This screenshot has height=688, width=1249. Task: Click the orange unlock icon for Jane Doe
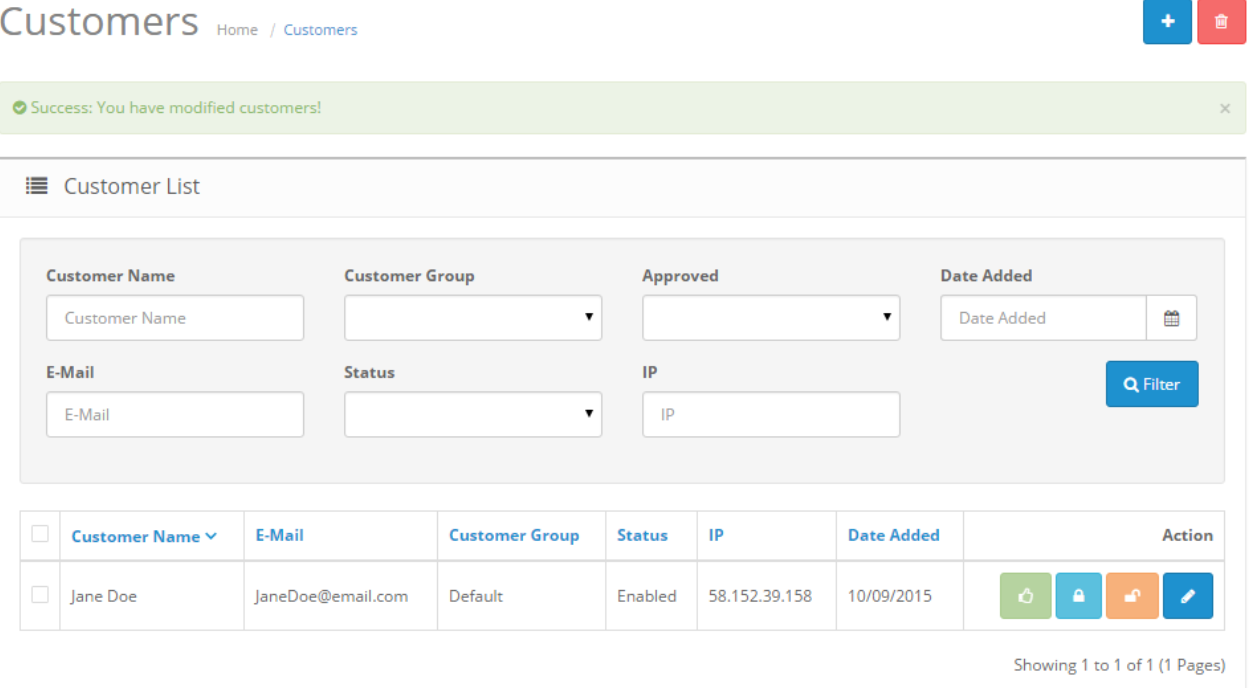pyautogui.click(x=1133, y=596)
